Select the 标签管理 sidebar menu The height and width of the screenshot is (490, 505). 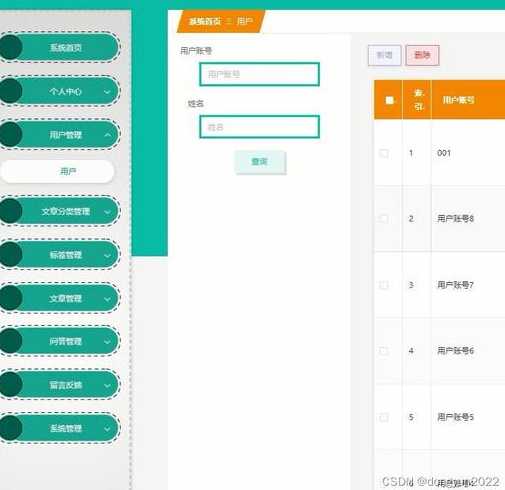(59, 255)
